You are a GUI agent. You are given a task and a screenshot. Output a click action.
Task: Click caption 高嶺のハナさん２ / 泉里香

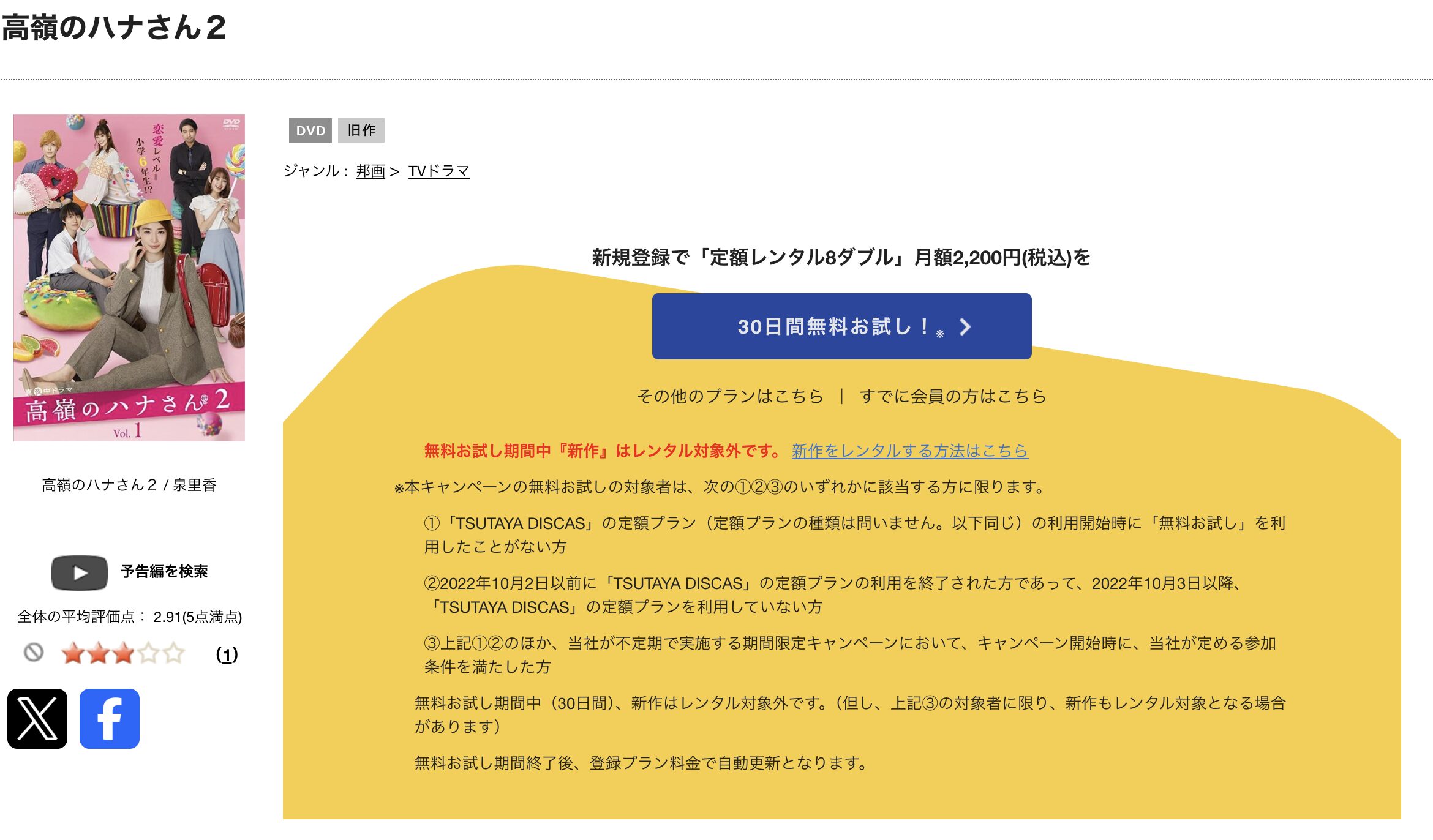(x=129, y=485)
